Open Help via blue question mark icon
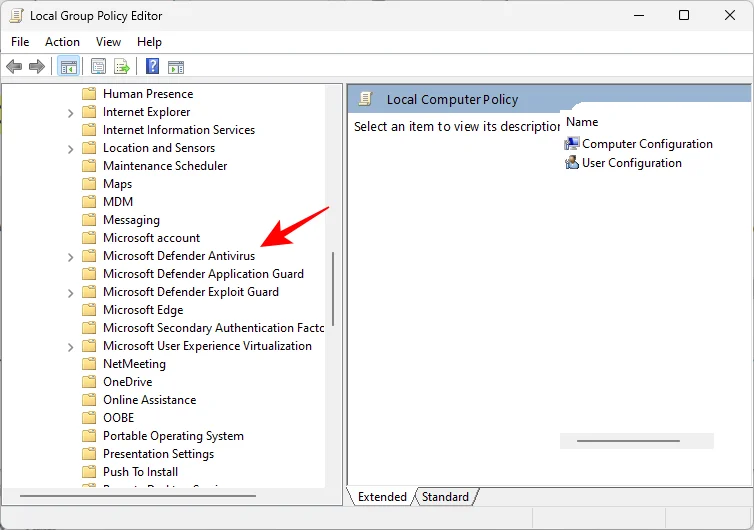This screenshot has width=754, height=530. (152, 66)
